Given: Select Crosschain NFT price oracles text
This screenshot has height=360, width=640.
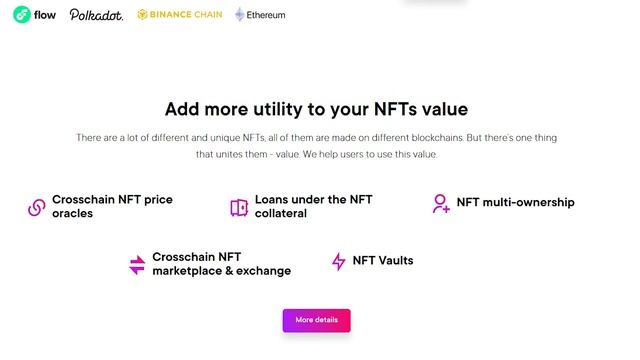Looking at the screenshot, I should coord(112,206).
